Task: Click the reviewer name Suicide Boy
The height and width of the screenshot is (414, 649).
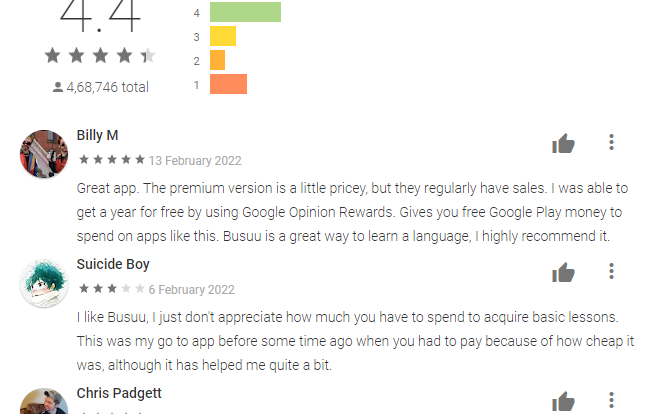Action: coord(113,265)
